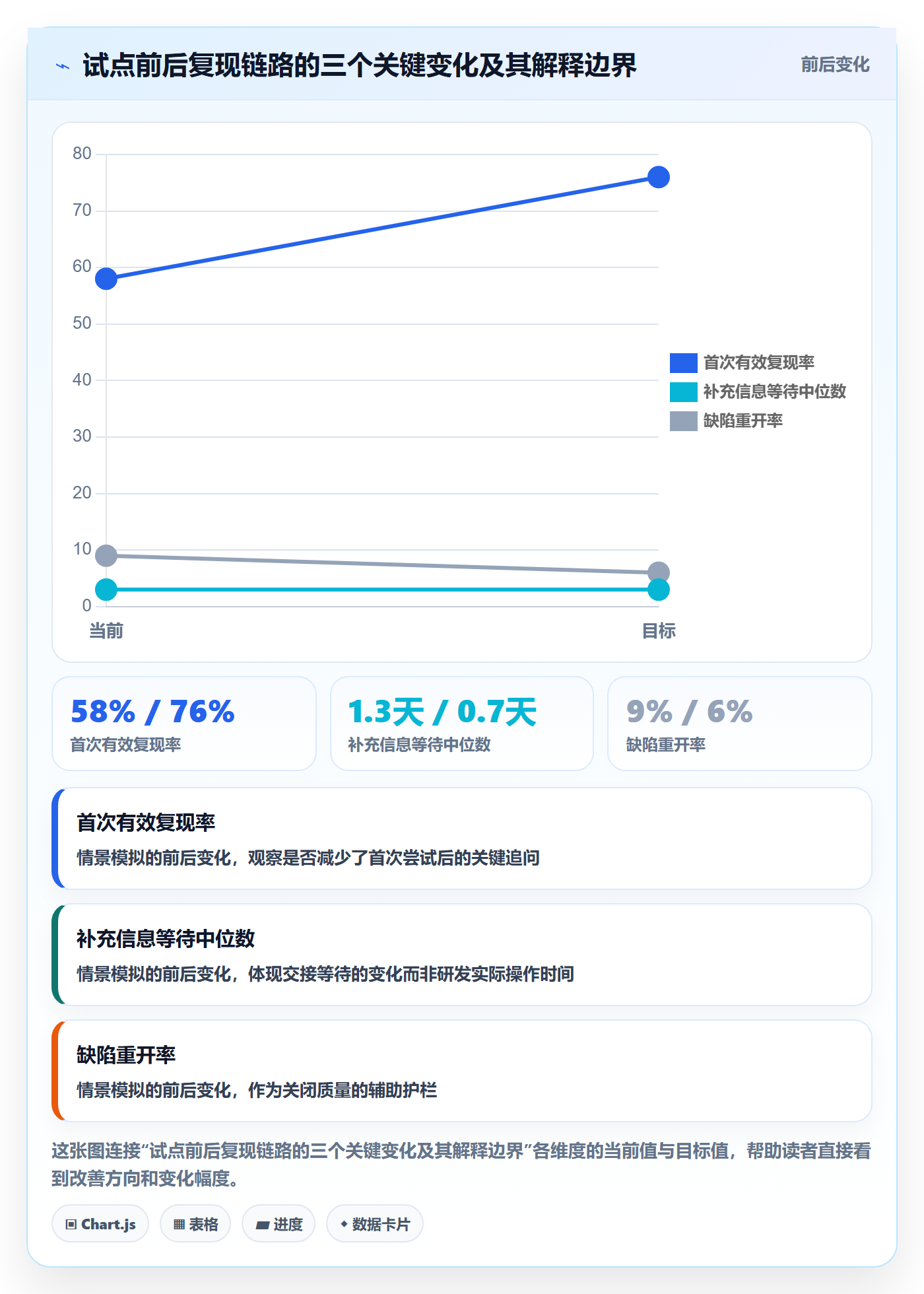This screenshot has width=924, height=1294.
Task: Click the 缺陷重开率 label under 9% / 6%
Action: pyautogui.click(x=666, y=745)
